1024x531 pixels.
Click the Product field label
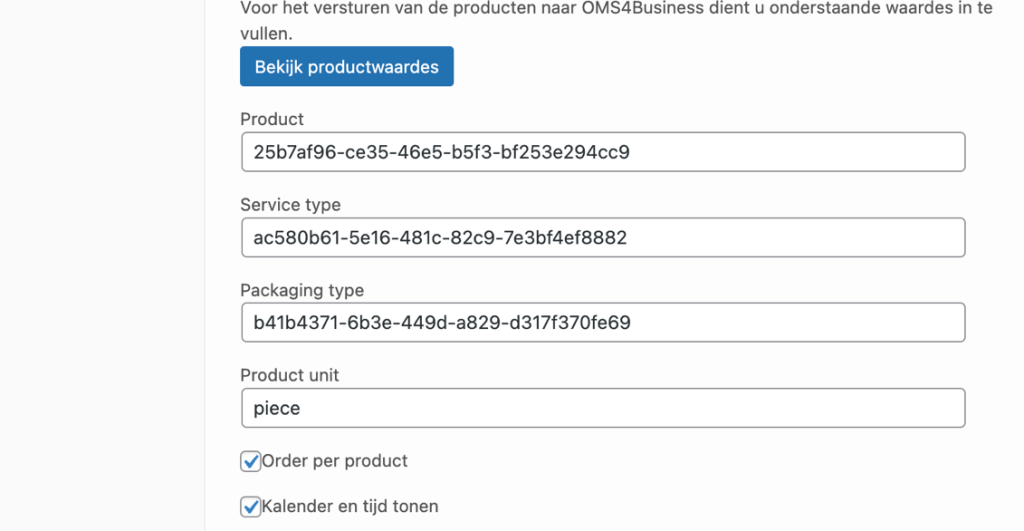(x=272, y=119)
